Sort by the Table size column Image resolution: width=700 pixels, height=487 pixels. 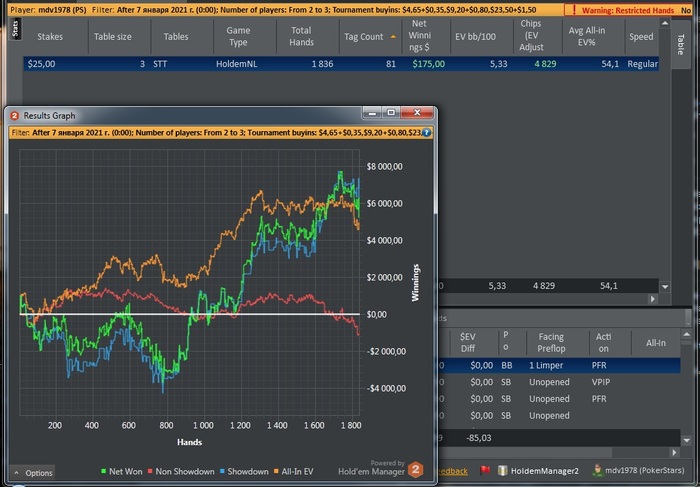point(112,37)
